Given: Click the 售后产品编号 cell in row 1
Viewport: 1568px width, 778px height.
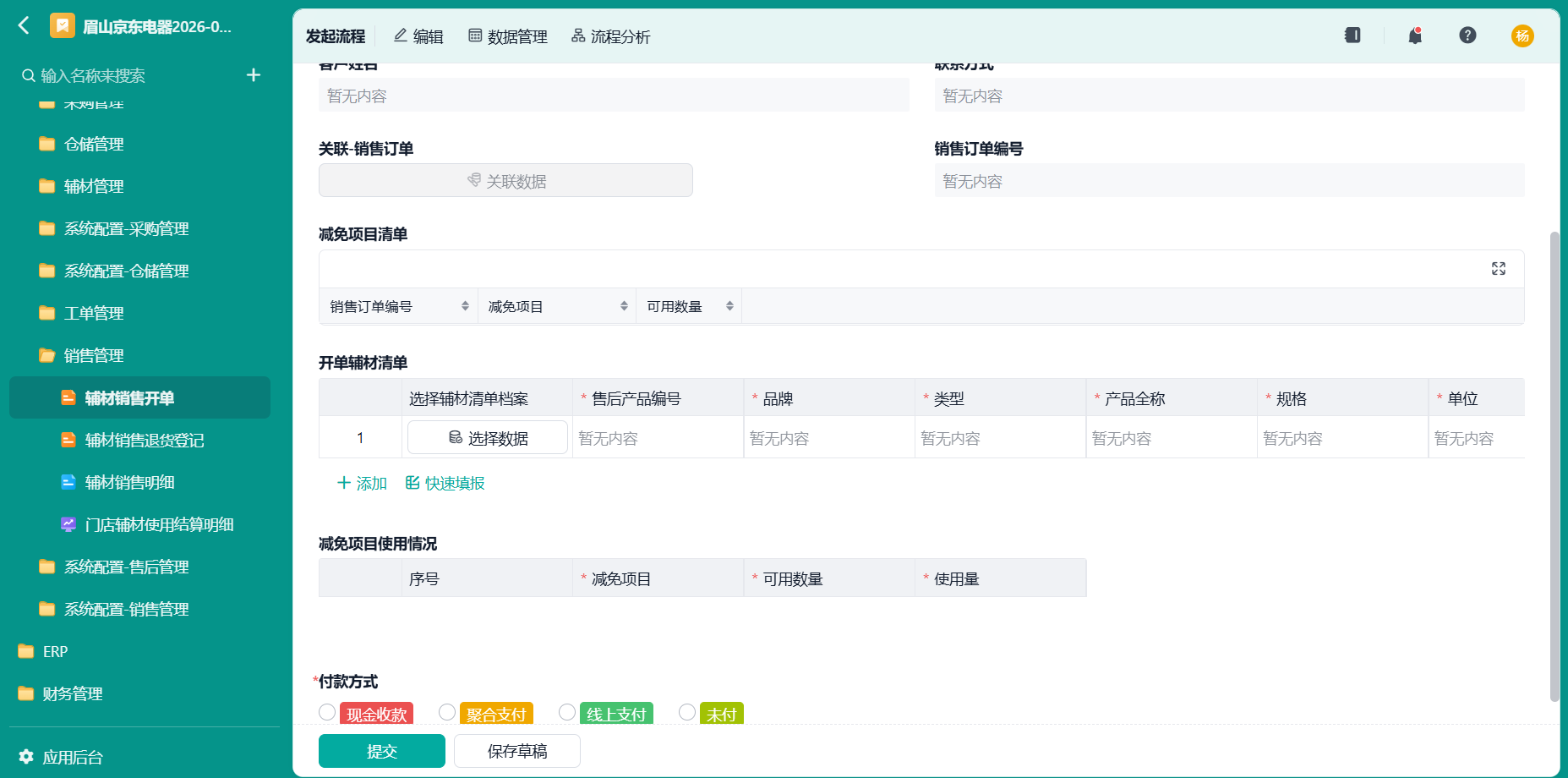Looking at the screenshot, I should [x=658, y=437].
